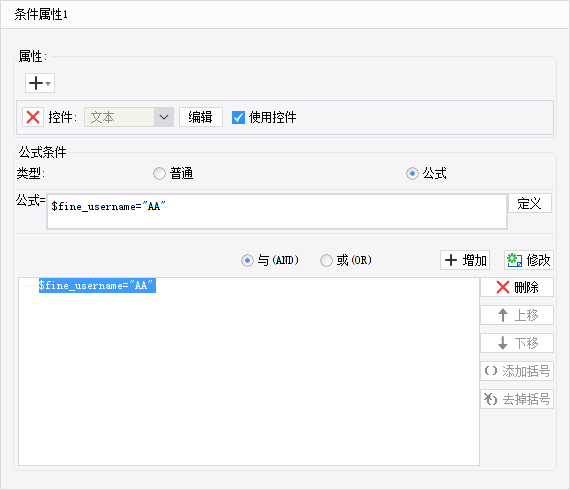This screenshot has width=570, height=490.
Task: Delete the condition with 删除 button
Action: (x=517, y=287)
